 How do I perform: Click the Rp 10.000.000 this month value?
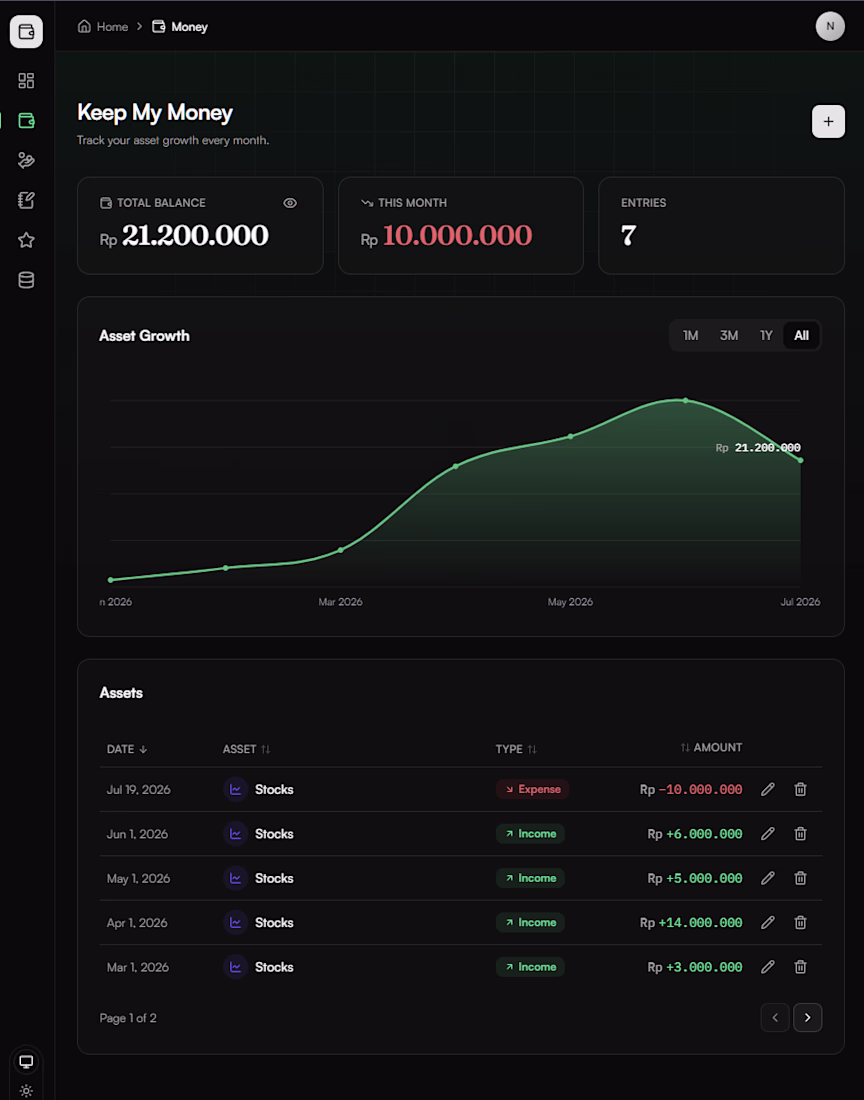(x=446, y=236)
